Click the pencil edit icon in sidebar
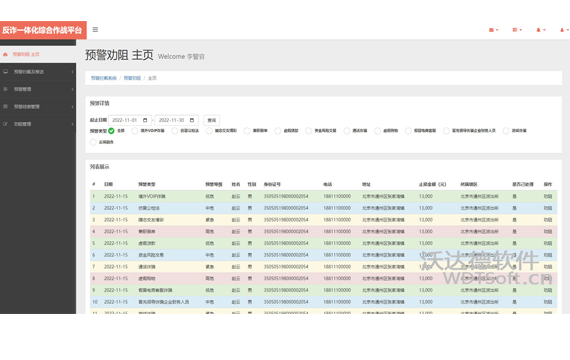The image size is (570, 360). (x=5, y=124)
